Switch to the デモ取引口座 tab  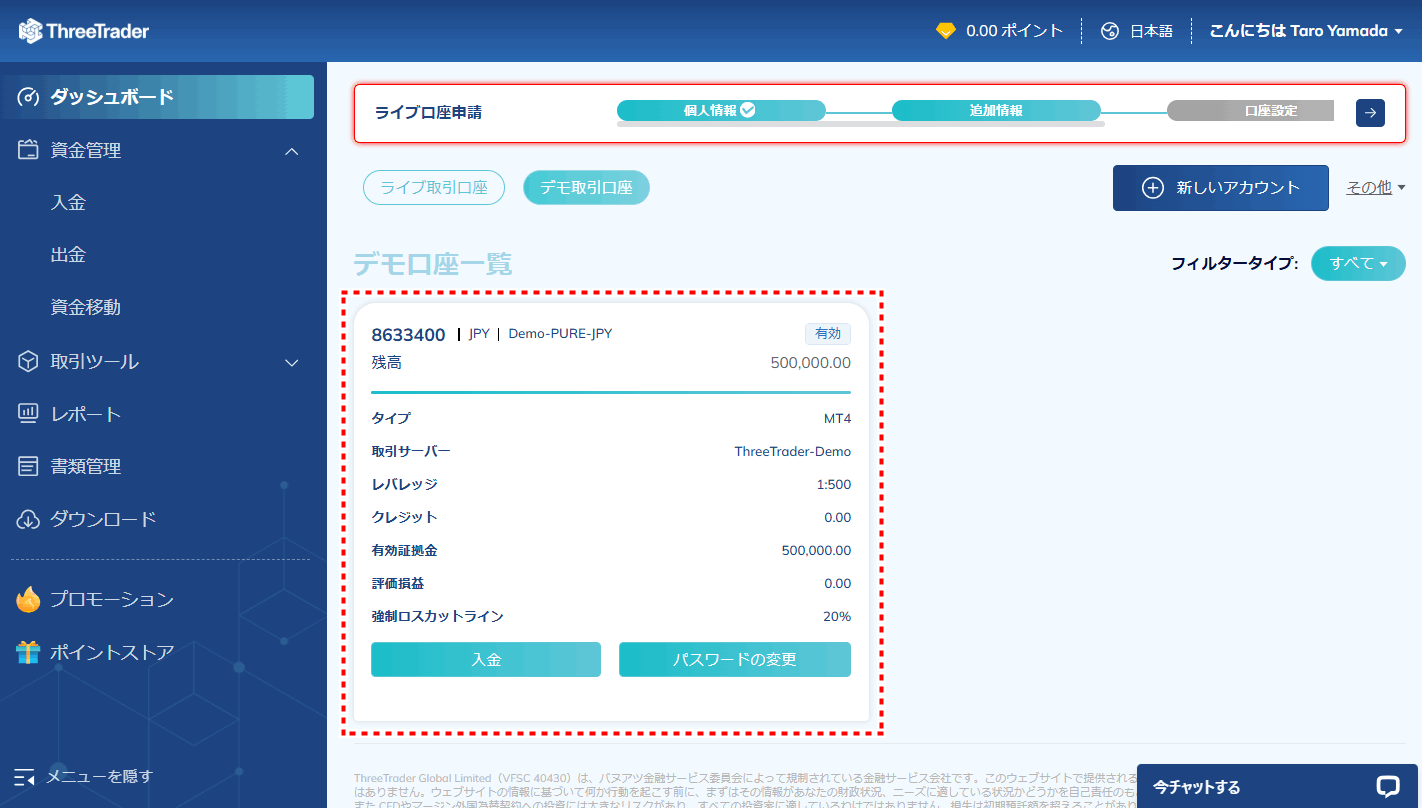[x=586, y=188]
